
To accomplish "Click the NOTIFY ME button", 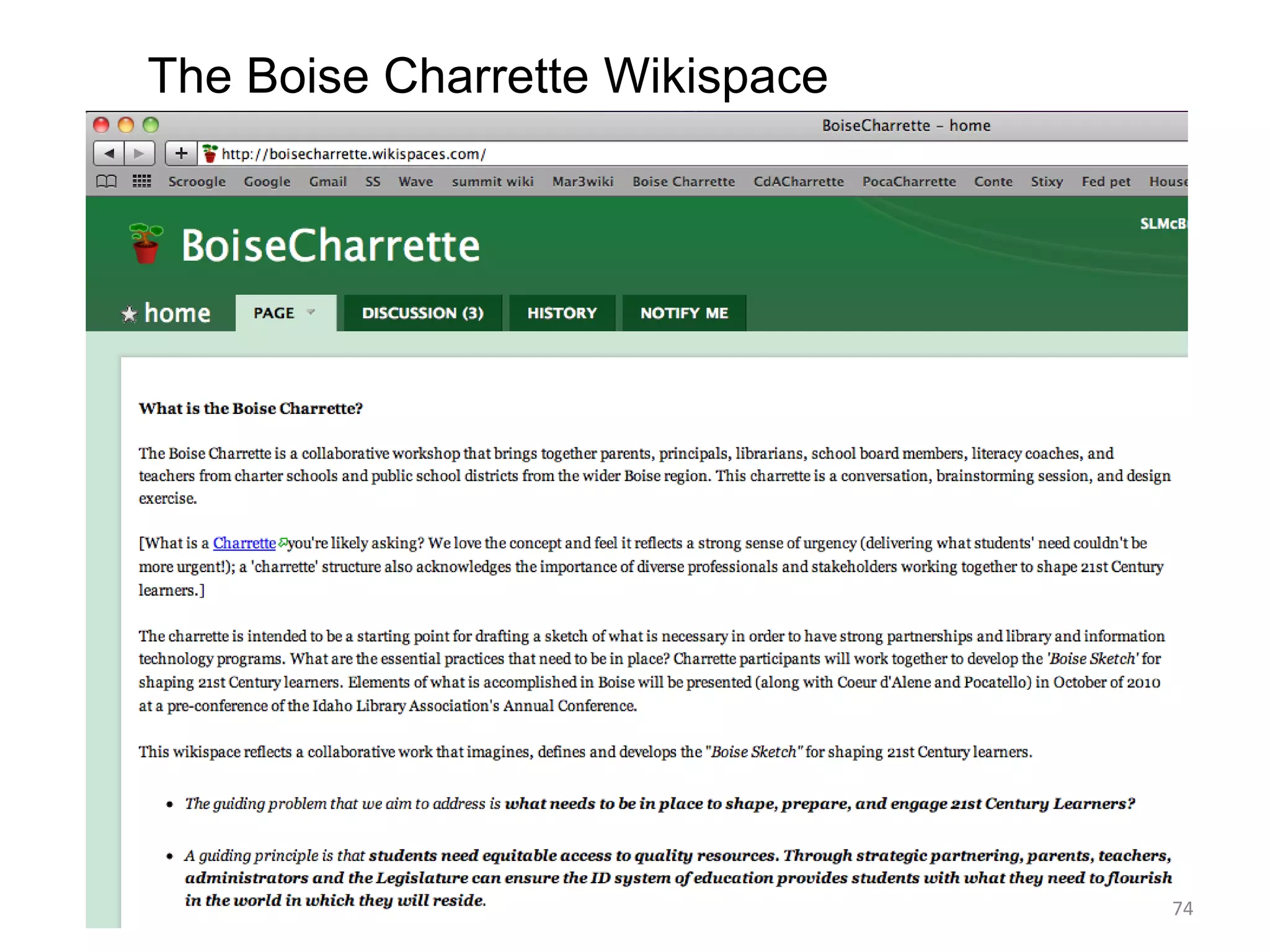I will tap(684, 313).
